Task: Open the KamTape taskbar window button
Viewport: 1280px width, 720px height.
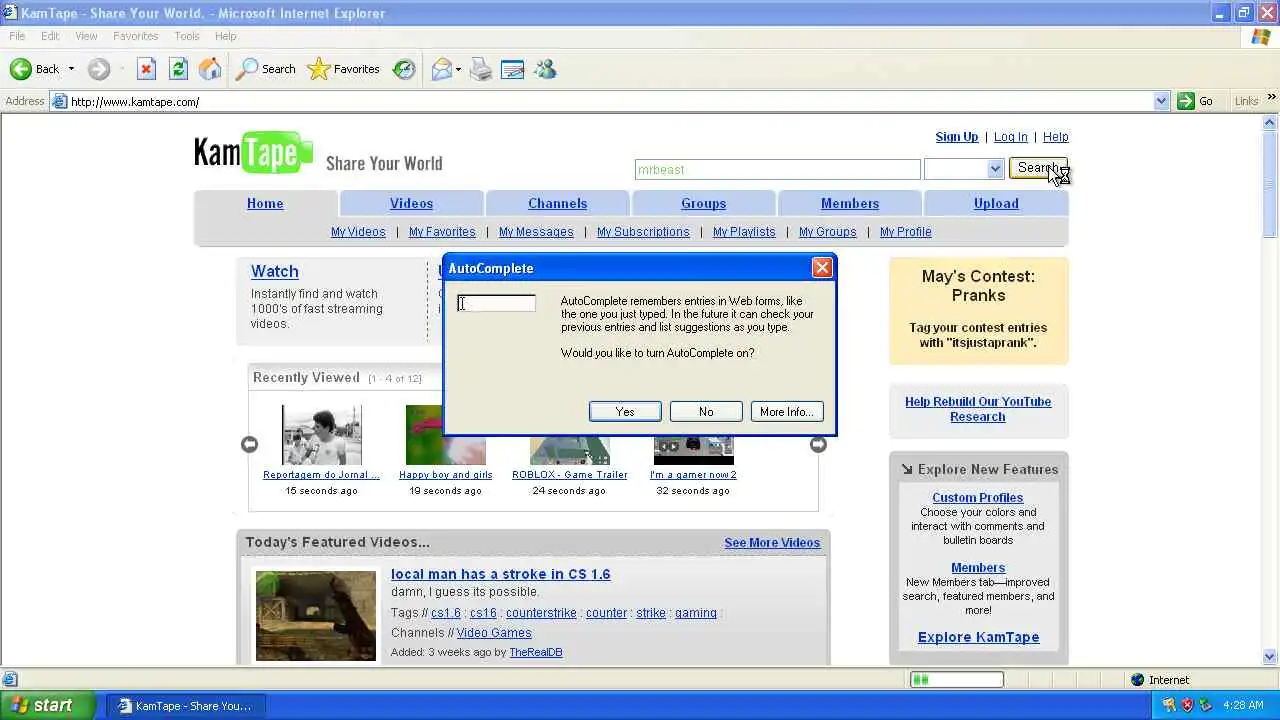Action: (185, 705)
